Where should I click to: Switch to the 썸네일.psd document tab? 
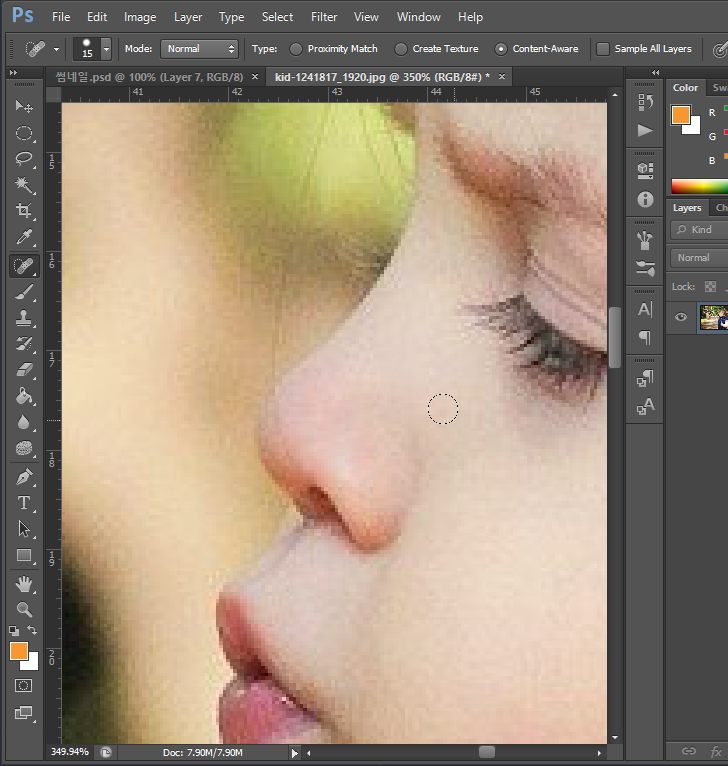point(149,77)
